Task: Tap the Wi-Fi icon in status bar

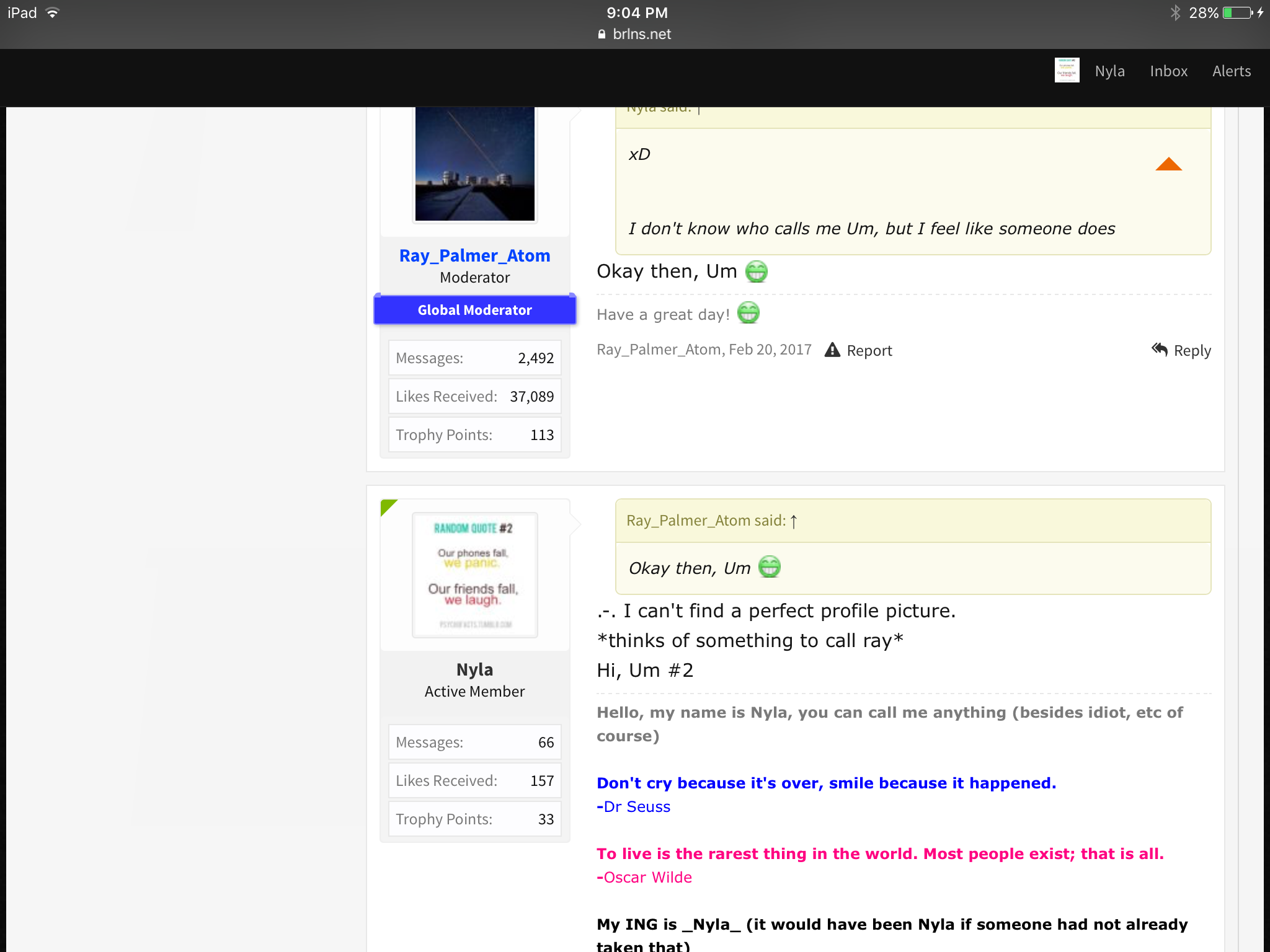Action: click(53, 12)
